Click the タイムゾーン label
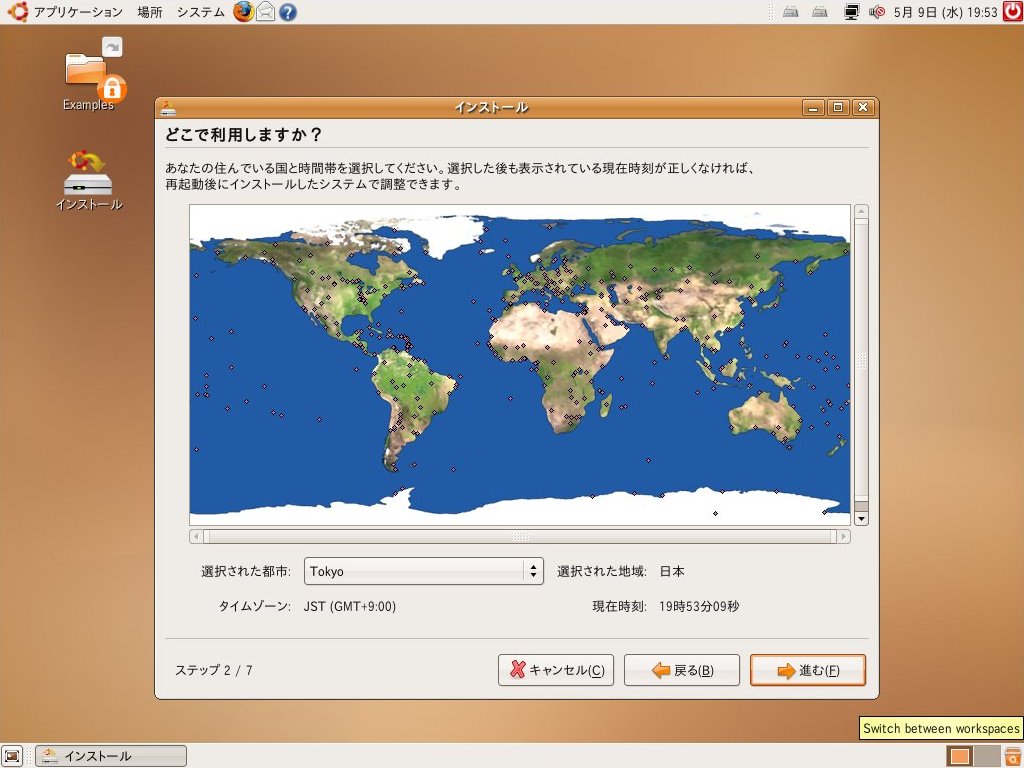The height and width of the screenshot is (768, 1024). [254, 607]
